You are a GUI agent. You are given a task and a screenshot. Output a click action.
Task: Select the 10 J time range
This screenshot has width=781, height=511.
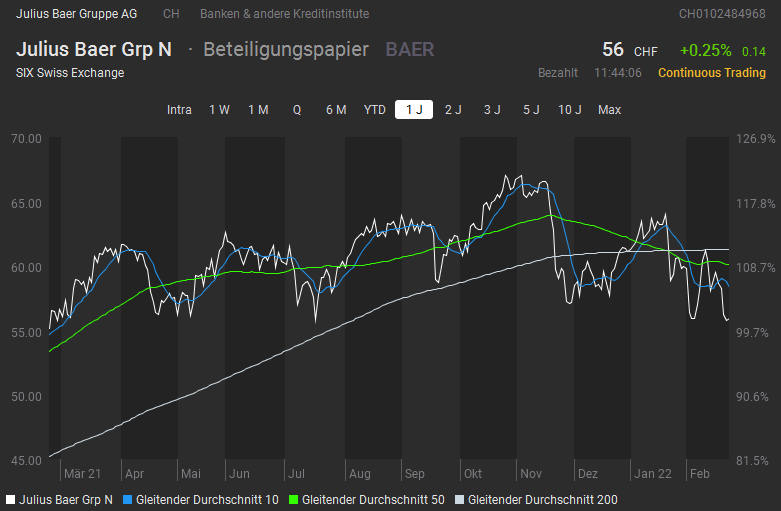click(570, 110)
